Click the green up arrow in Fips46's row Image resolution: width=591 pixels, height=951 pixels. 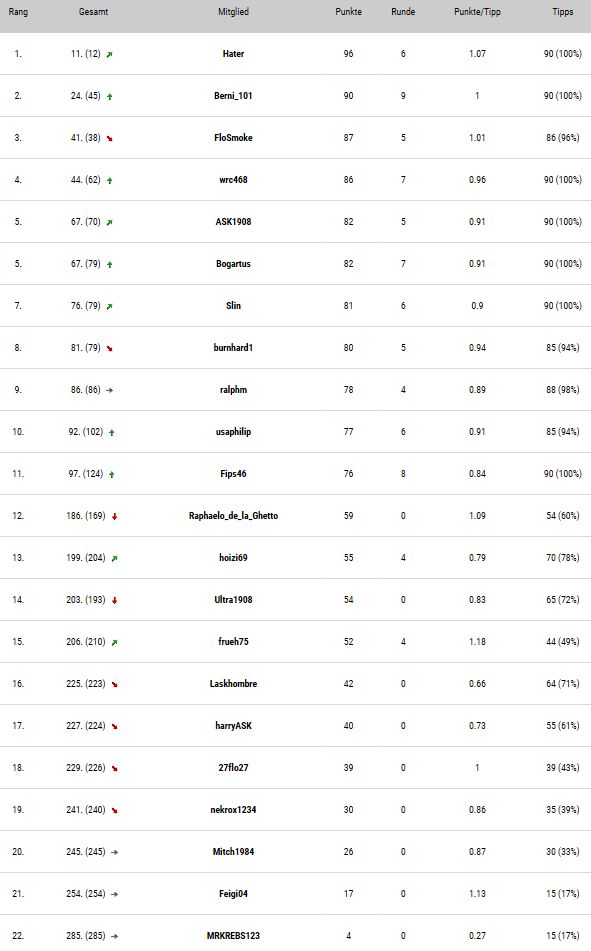[112, 474]
